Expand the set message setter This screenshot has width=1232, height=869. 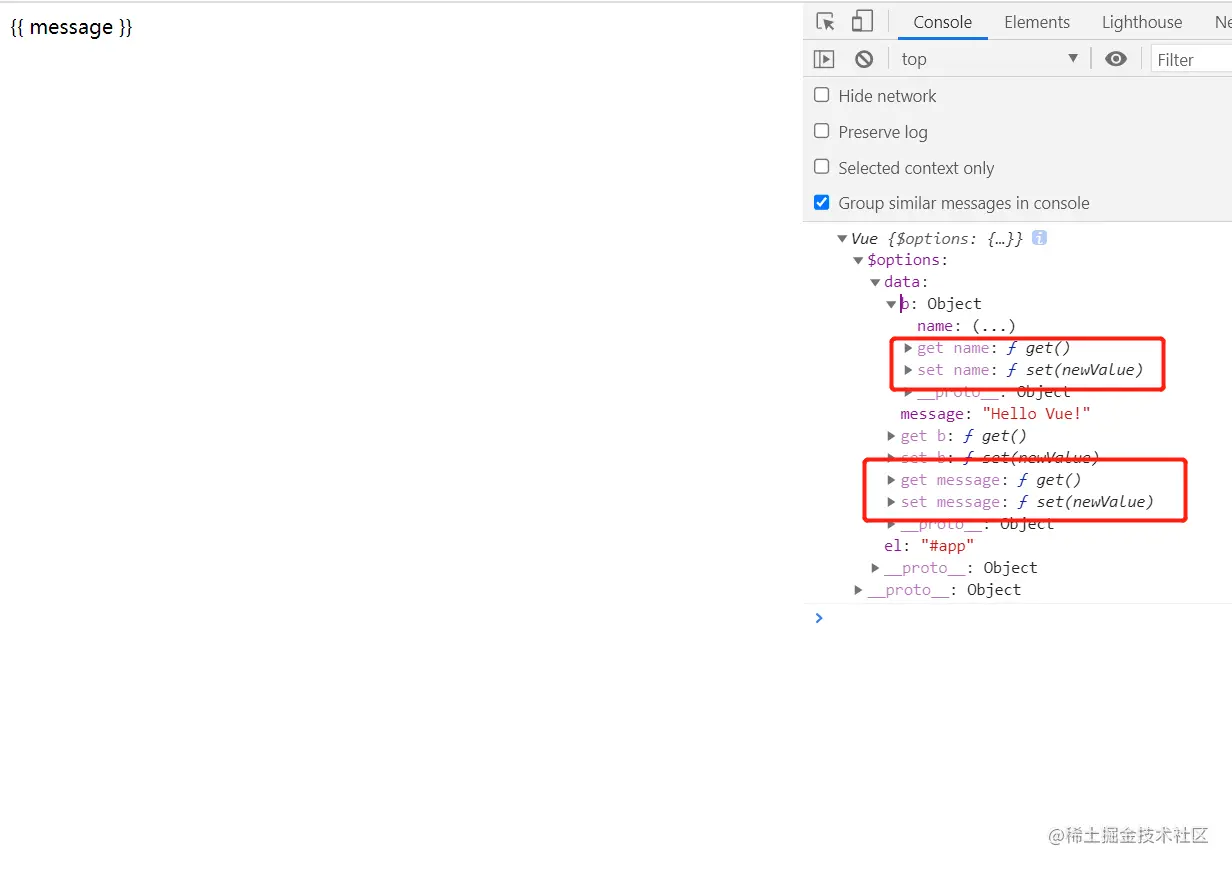[x=891, y=502]
